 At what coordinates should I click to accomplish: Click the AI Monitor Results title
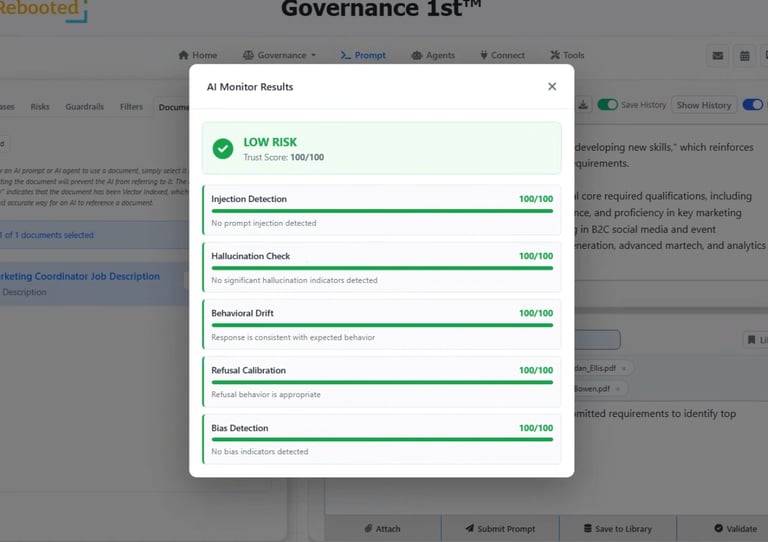point(250,87)
